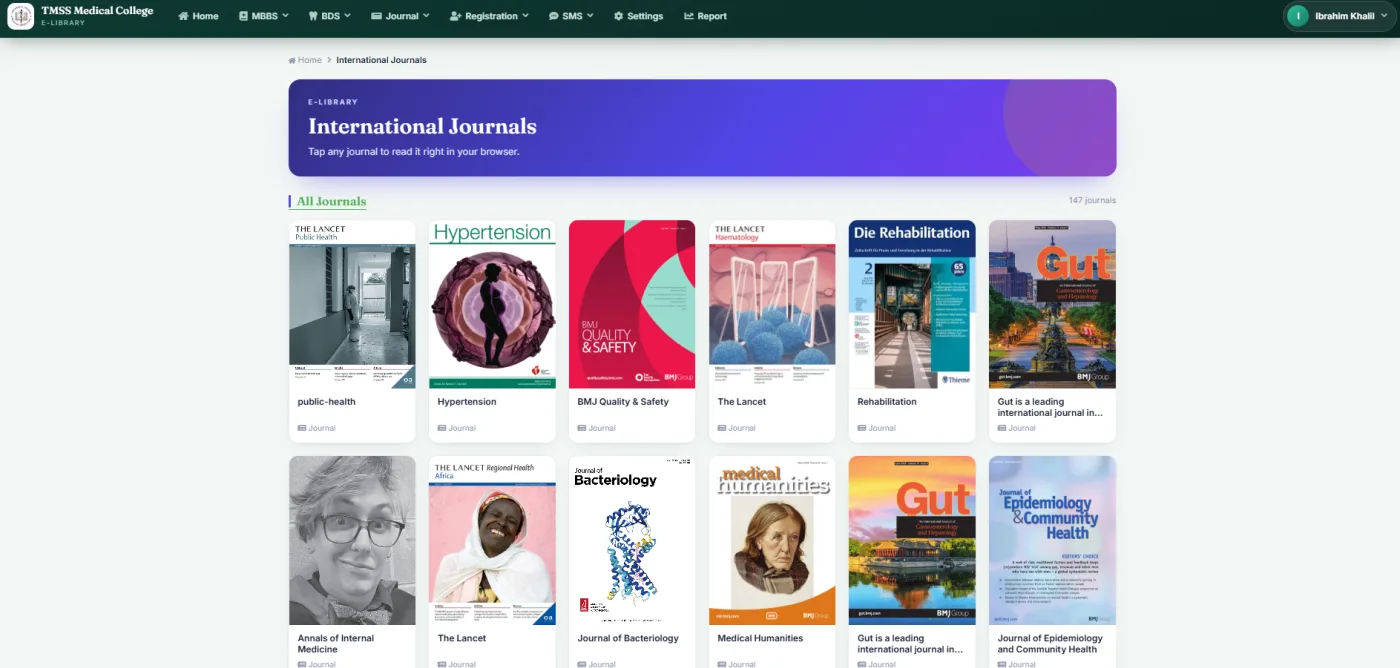The width and height of the screenshot is (1400, 668).
Task: Open the BMJ Quality & Safety cover
Action: tap(632, 304)
